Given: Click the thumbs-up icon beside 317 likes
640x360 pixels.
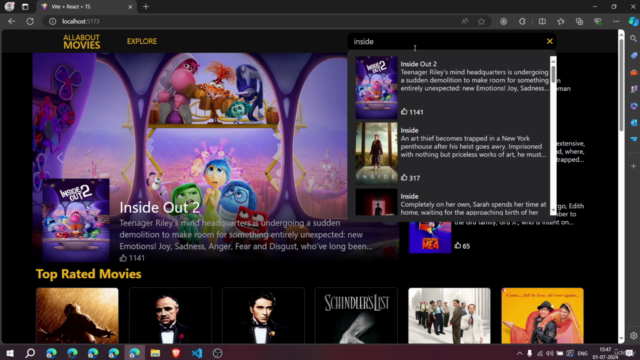Looking at the screenshot, I should 404,178.
